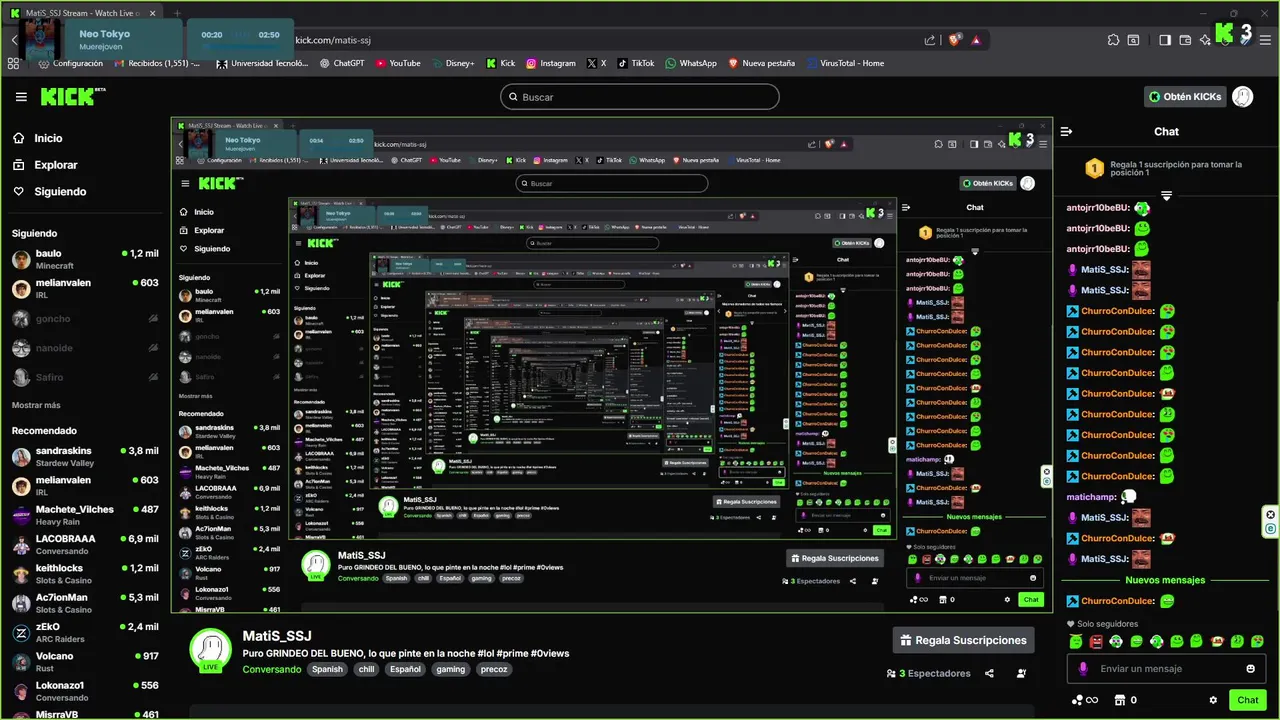Click the browser address bar URL
The height and width of the screenshot is (720, 1280).
click(x=333, y=40)
